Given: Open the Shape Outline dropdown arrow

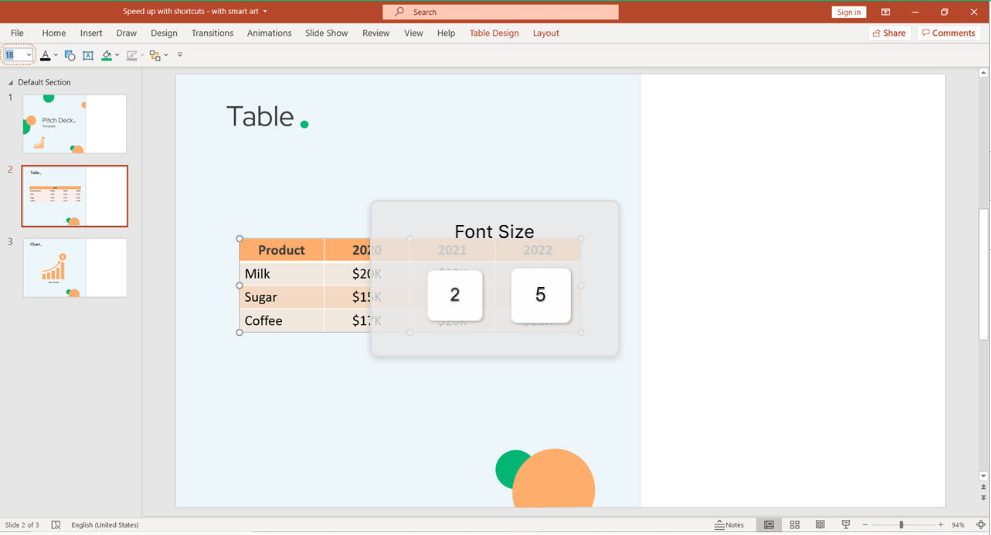Looking at the screenshot, I should (142, 56).
